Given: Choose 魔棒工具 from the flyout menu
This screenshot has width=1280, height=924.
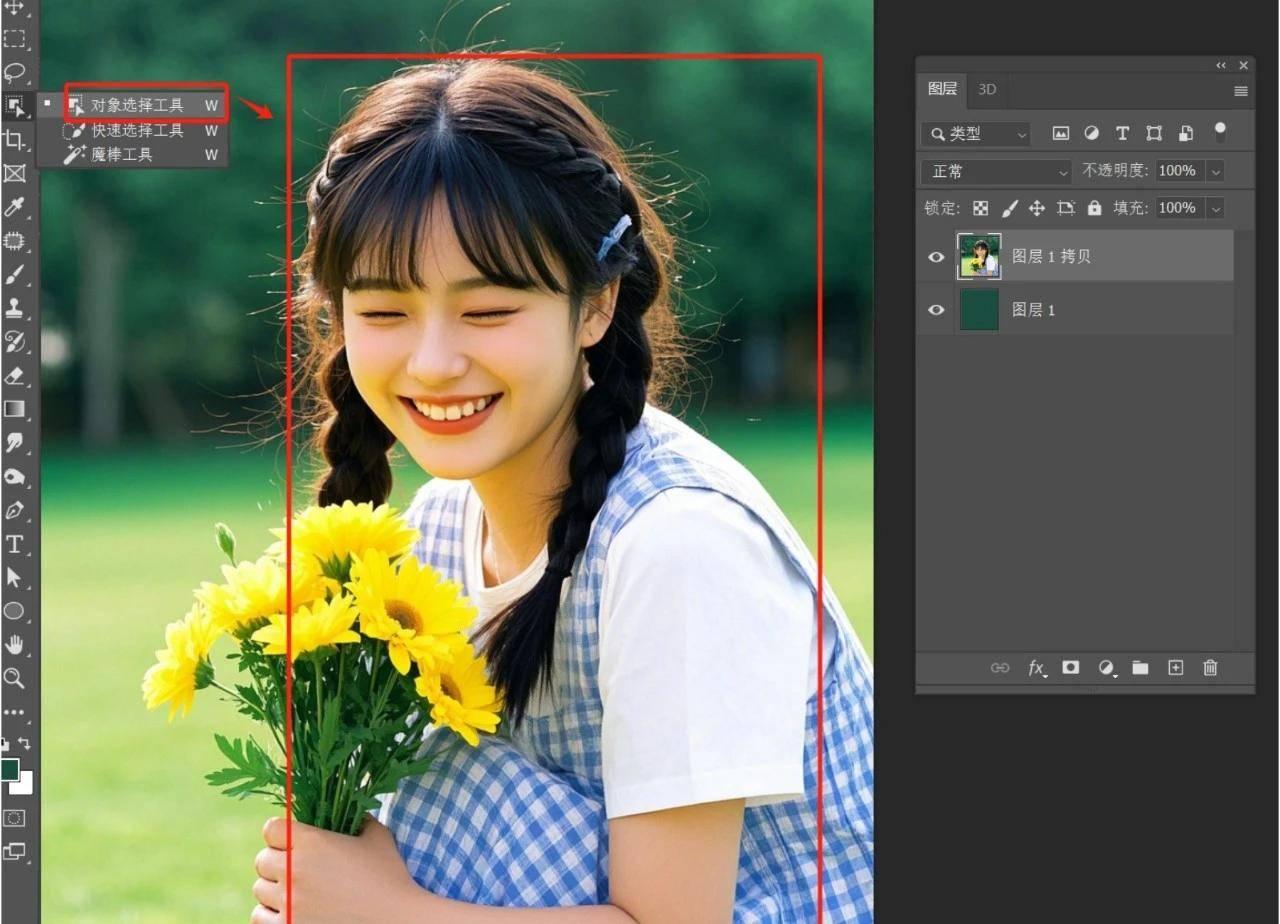Looking at the screenshot, I should (122, 155).
